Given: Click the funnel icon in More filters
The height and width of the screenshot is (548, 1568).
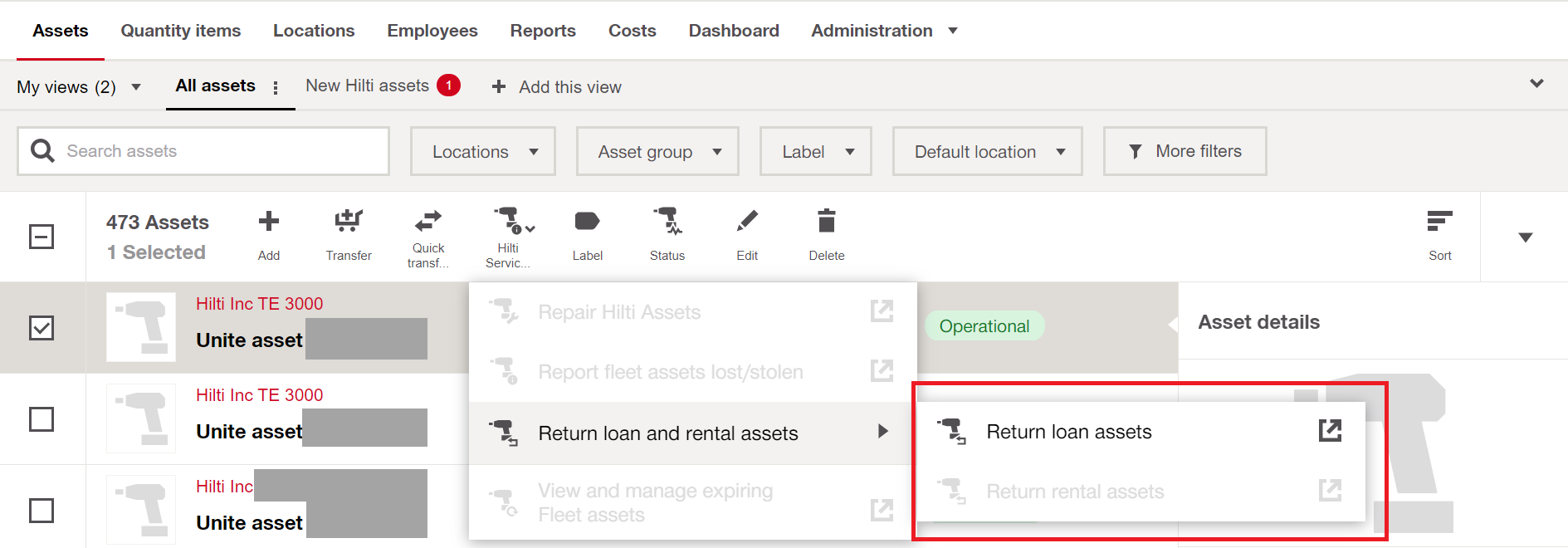Looking at the screenshot, I should tap(1136, 151).
